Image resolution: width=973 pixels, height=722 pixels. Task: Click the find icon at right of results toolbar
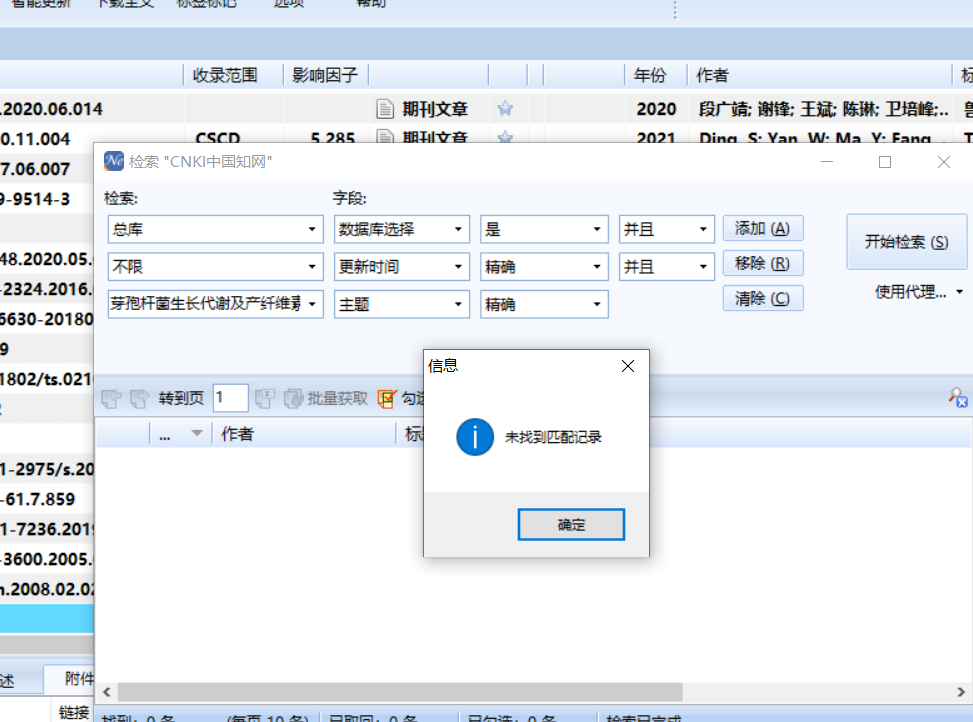(957, 398)
